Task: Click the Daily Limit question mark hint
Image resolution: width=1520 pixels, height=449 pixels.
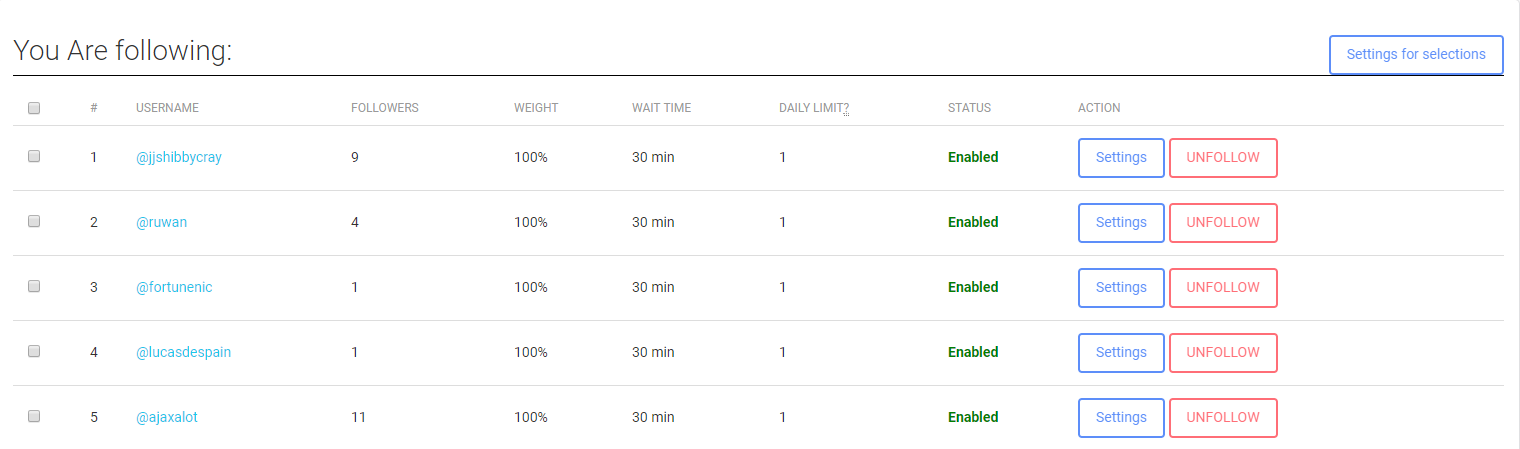Action: [x=846, y=108]
